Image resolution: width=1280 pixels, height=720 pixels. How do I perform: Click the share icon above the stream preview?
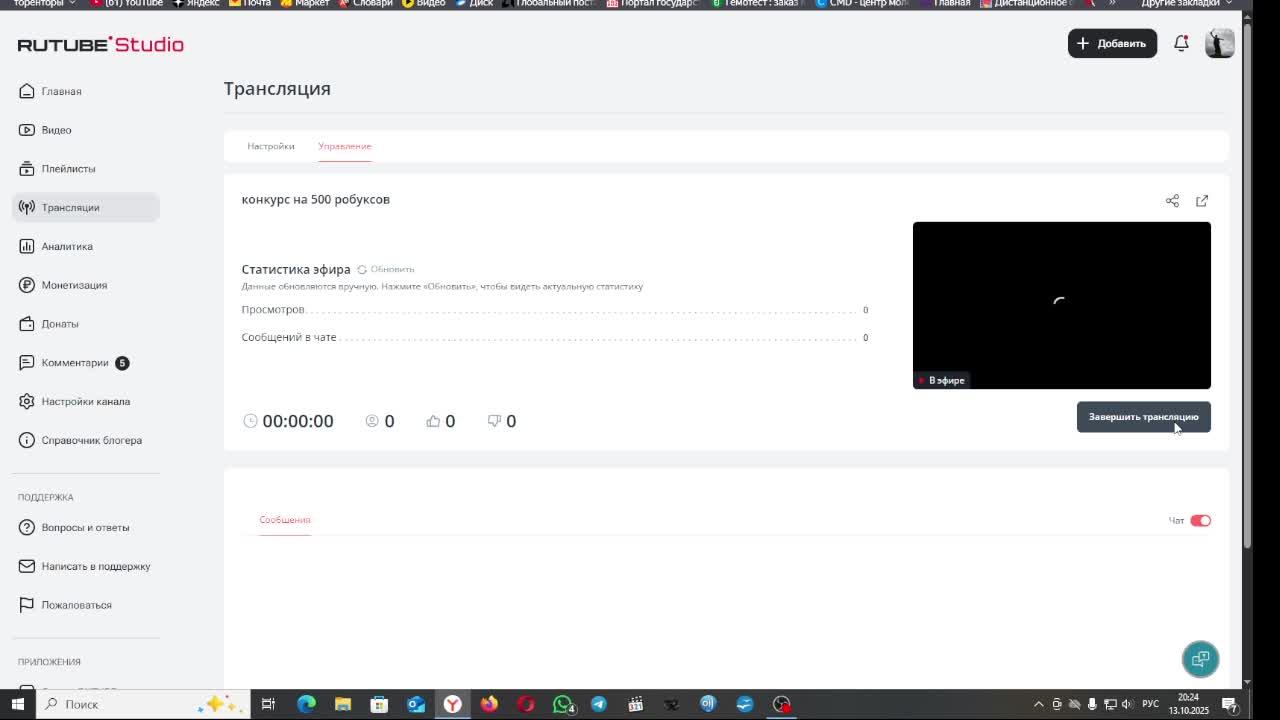[1172, 201]
